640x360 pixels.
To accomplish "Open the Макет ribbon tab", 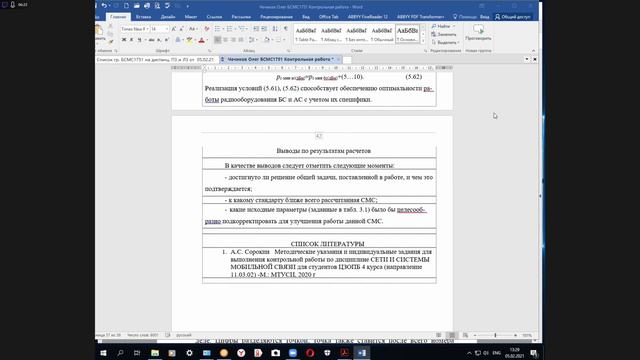I will 191,17.
